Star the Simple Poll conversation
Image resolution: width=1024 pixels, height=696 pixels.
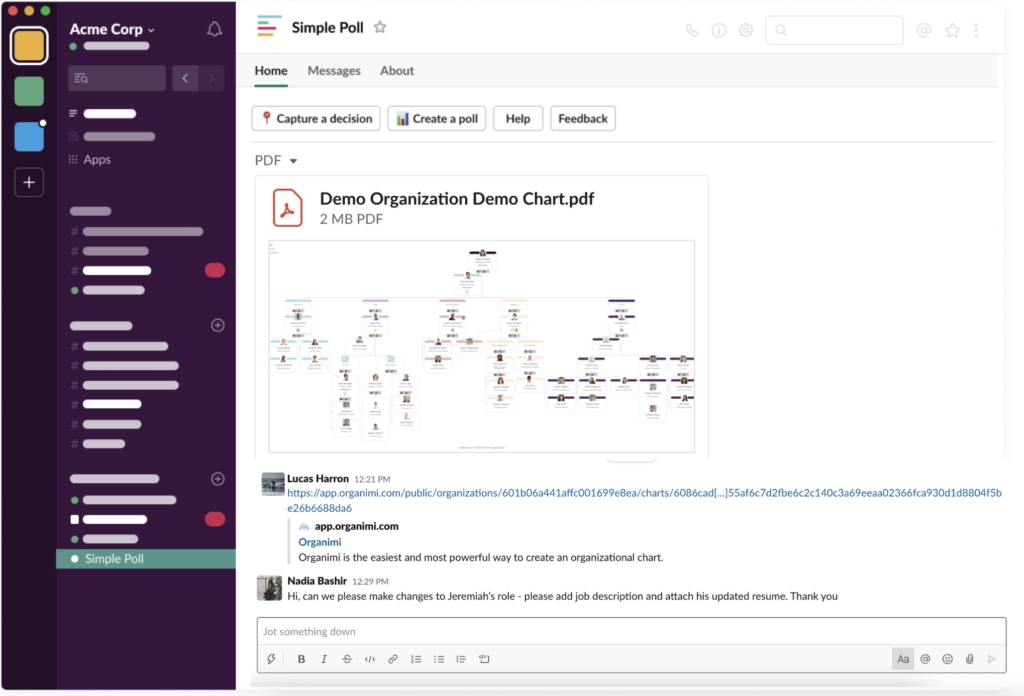(379, 27)
